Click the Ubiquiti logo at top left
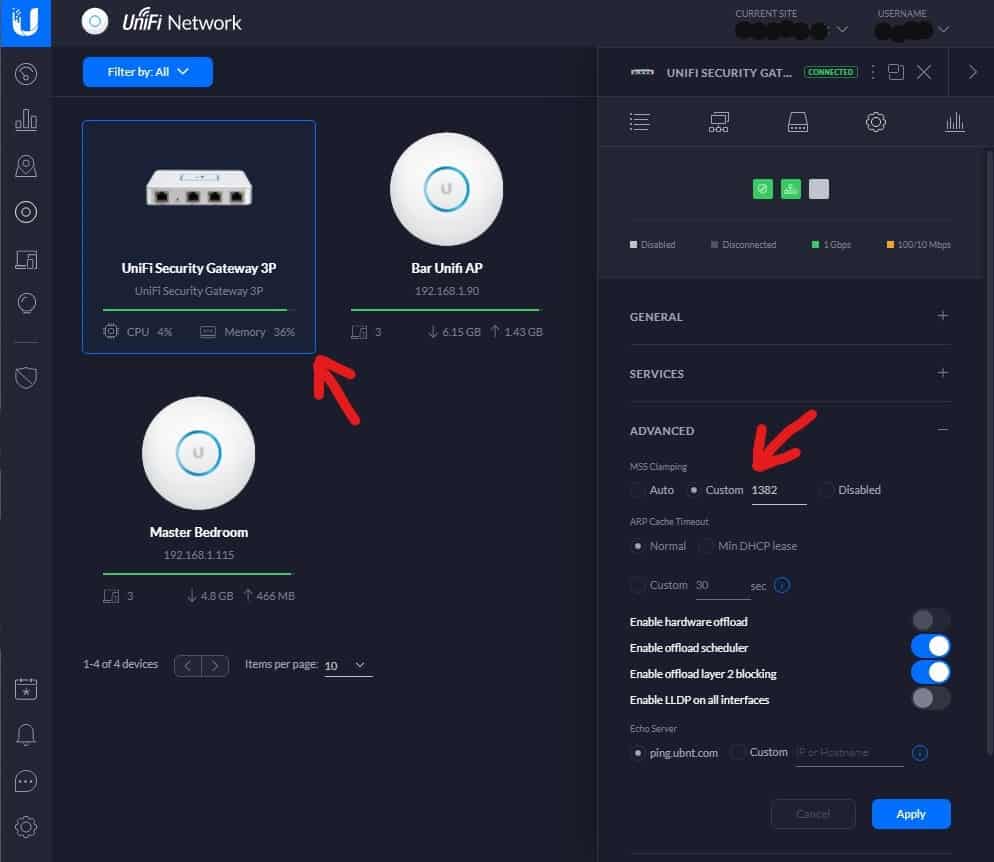 click(25, 23)
